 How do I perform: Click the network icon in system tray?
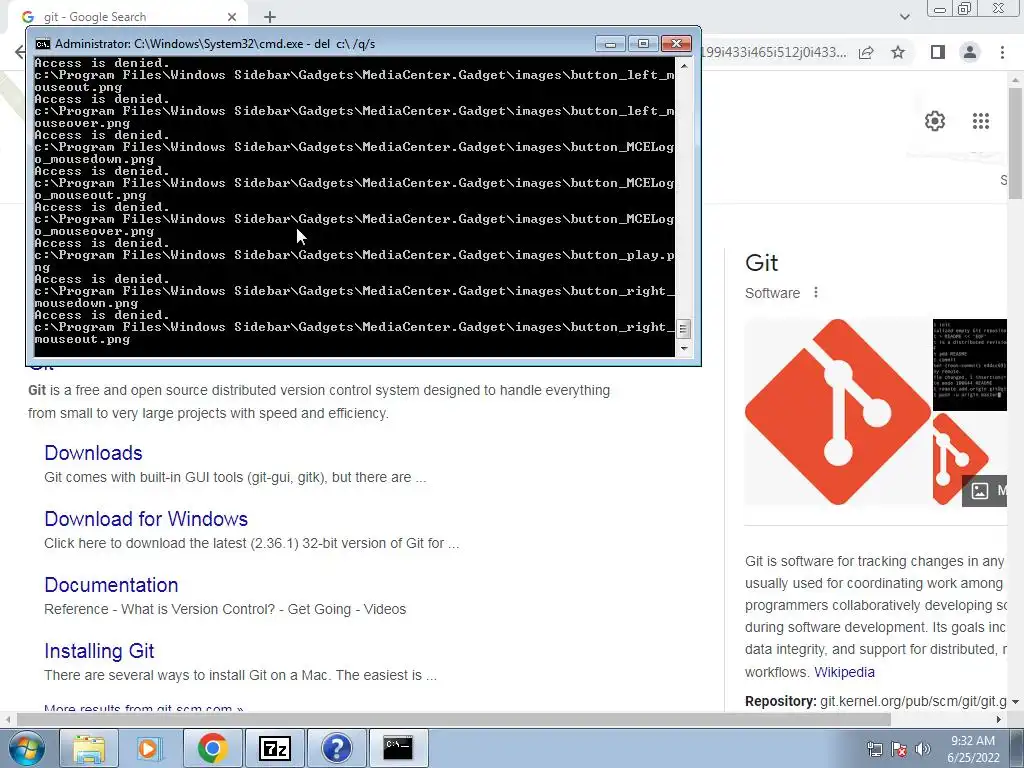coord(874,749)
